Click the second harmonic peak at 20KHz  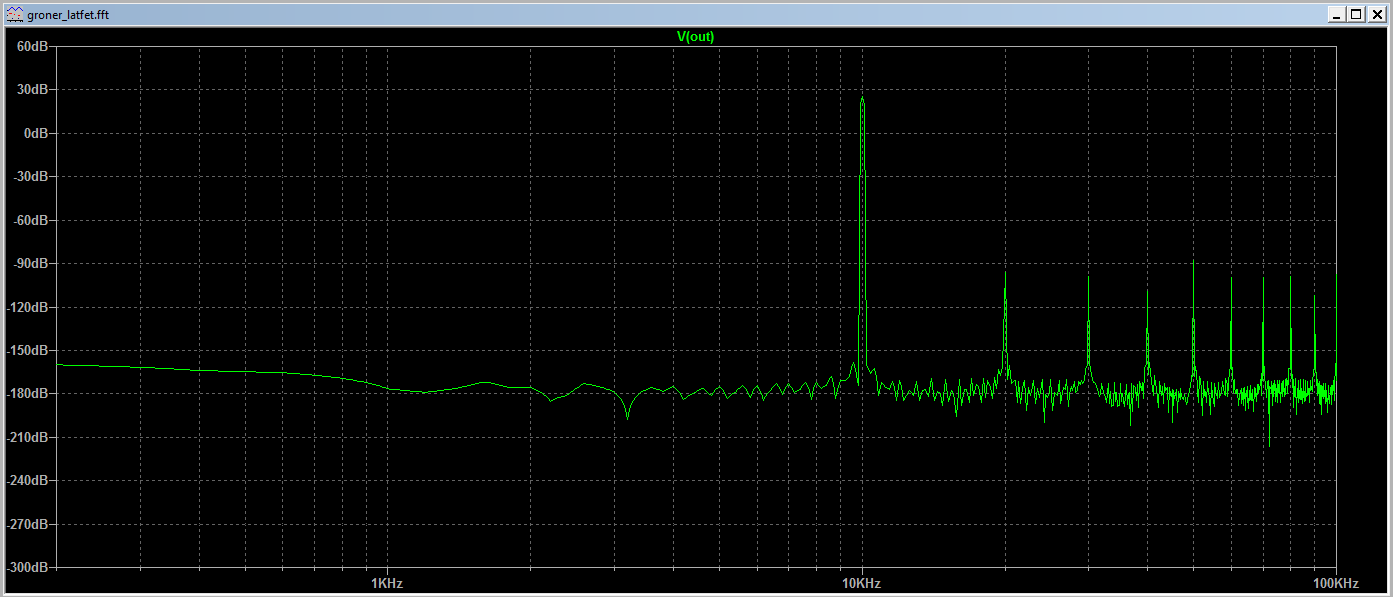1005,275
